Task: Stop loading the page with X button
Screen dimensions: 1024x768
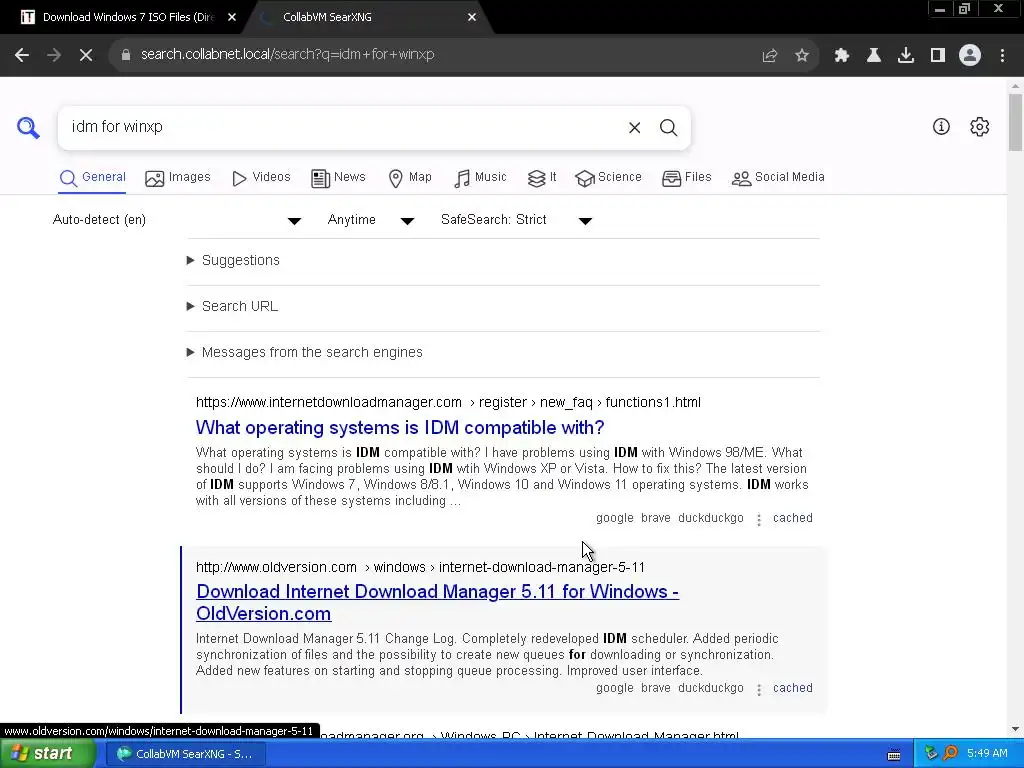Action: click(x=86, y=55)
